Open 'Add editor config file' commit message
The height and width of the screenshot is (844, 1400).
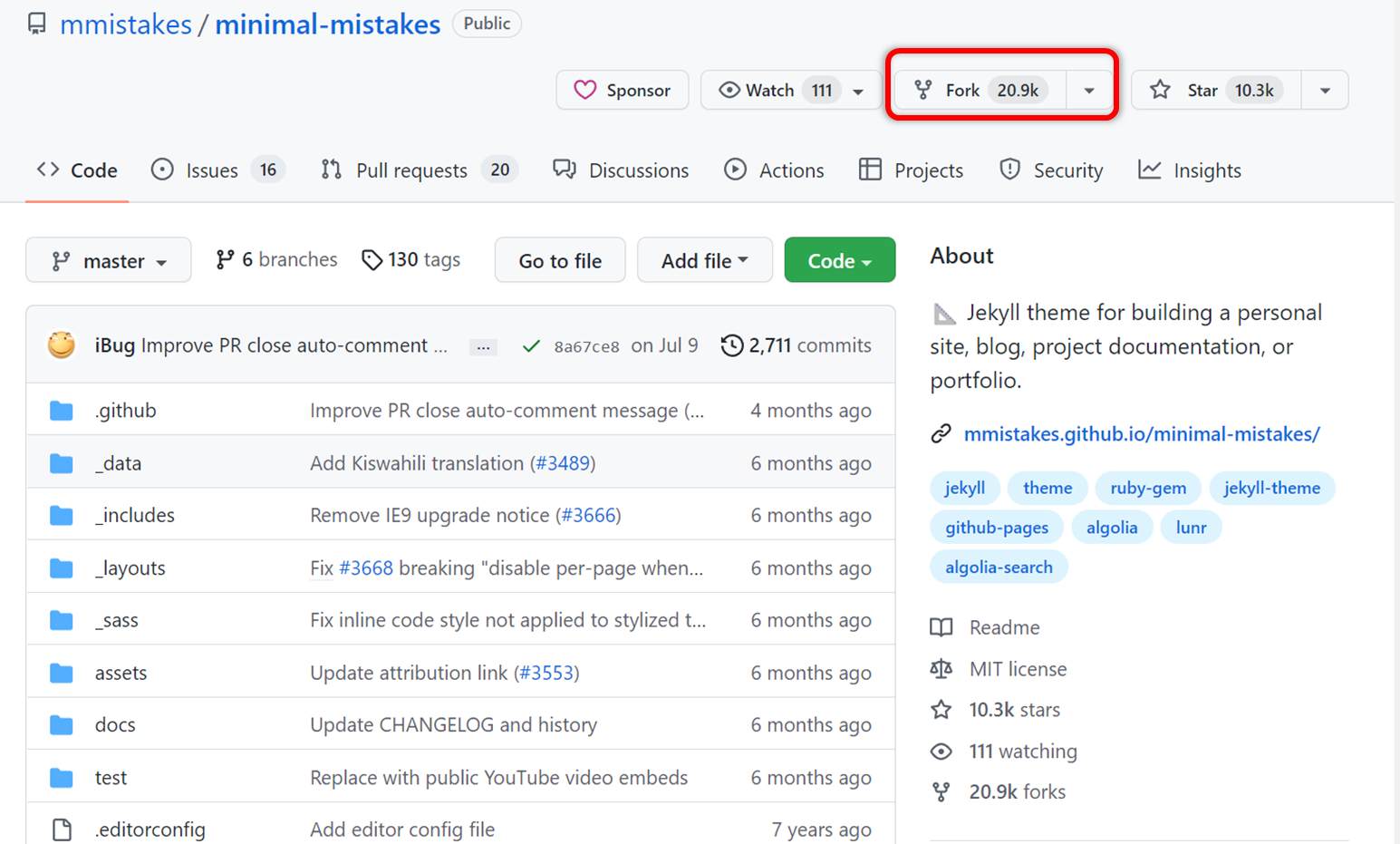[402, 829]
